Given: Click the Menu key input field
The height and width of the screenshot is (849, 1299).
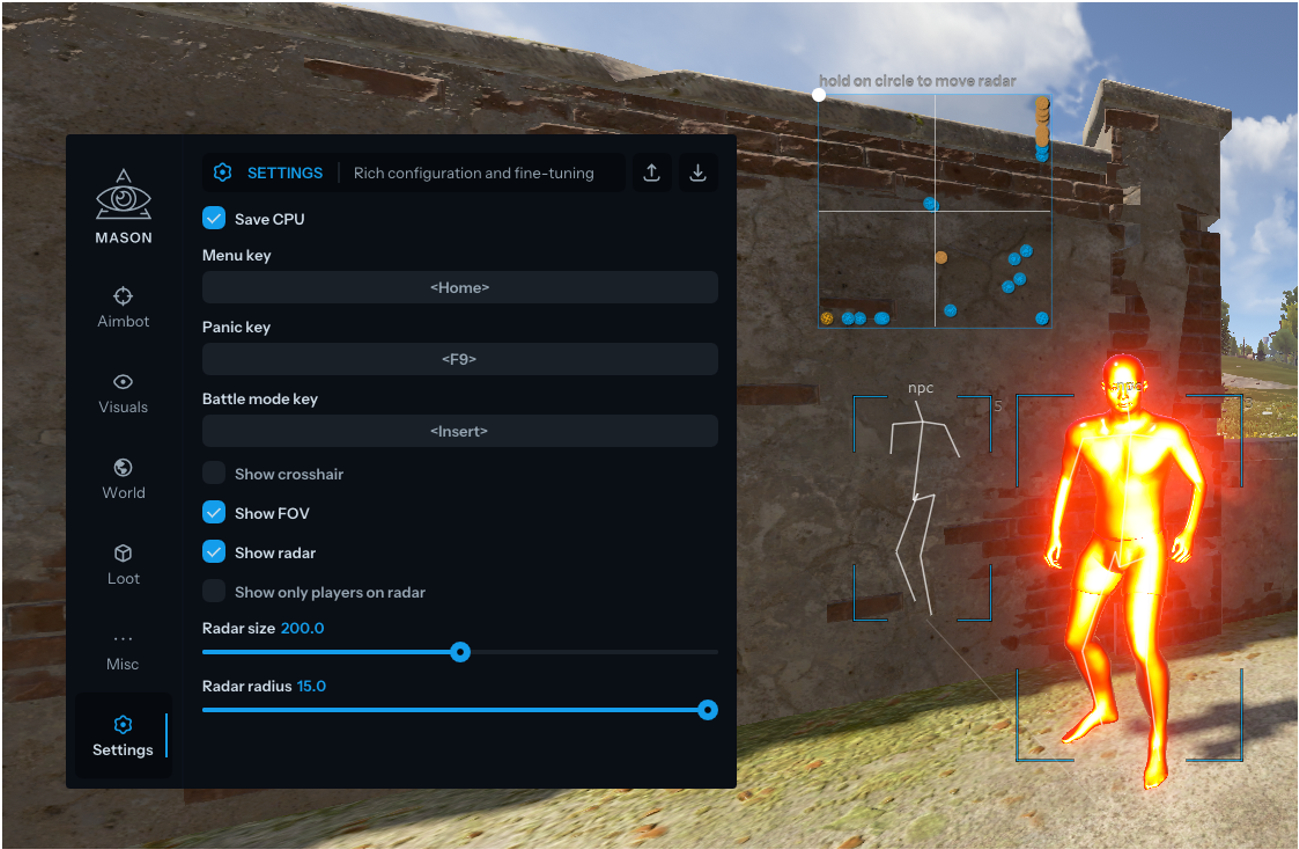Looking at the screenshot, I should point(459,287).
